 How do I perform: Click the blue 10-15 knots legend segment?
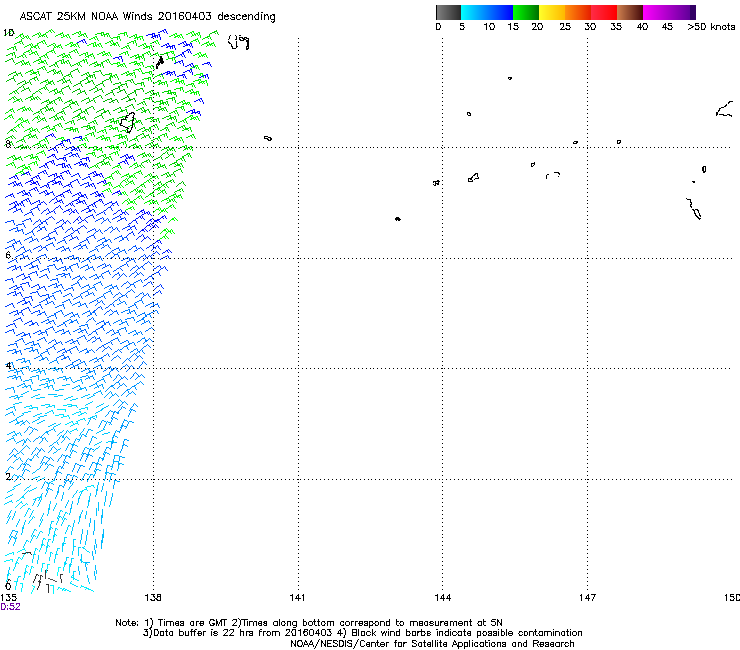click(x=500, y=12)
